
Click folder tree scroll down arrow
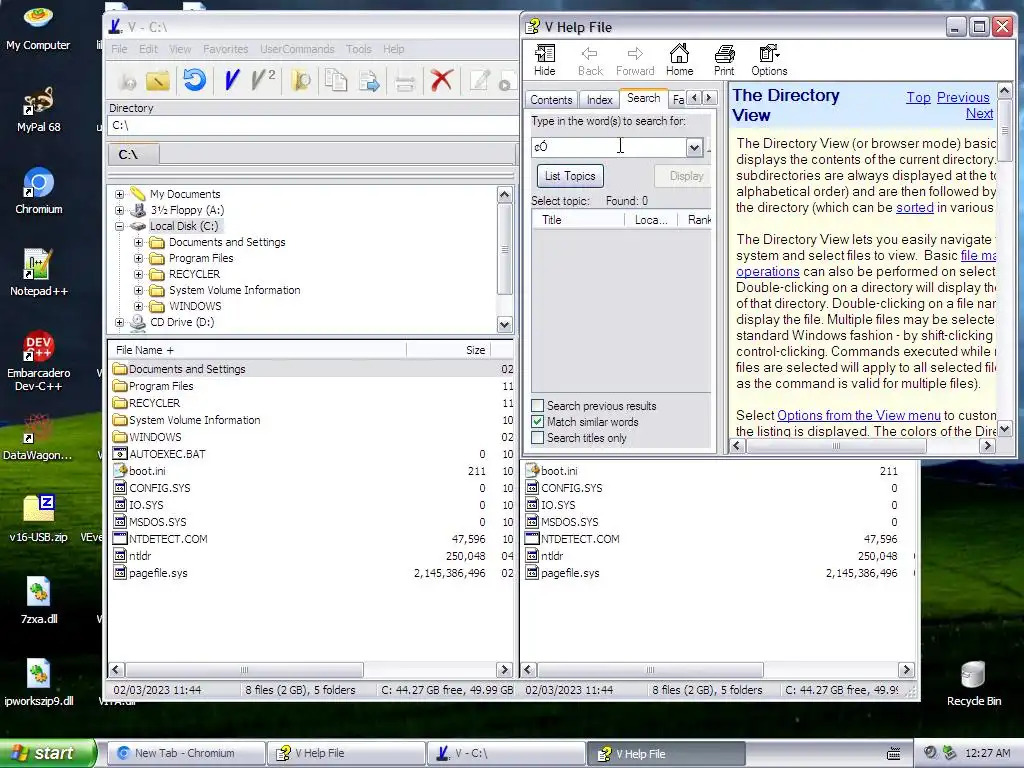coord(504,325)
